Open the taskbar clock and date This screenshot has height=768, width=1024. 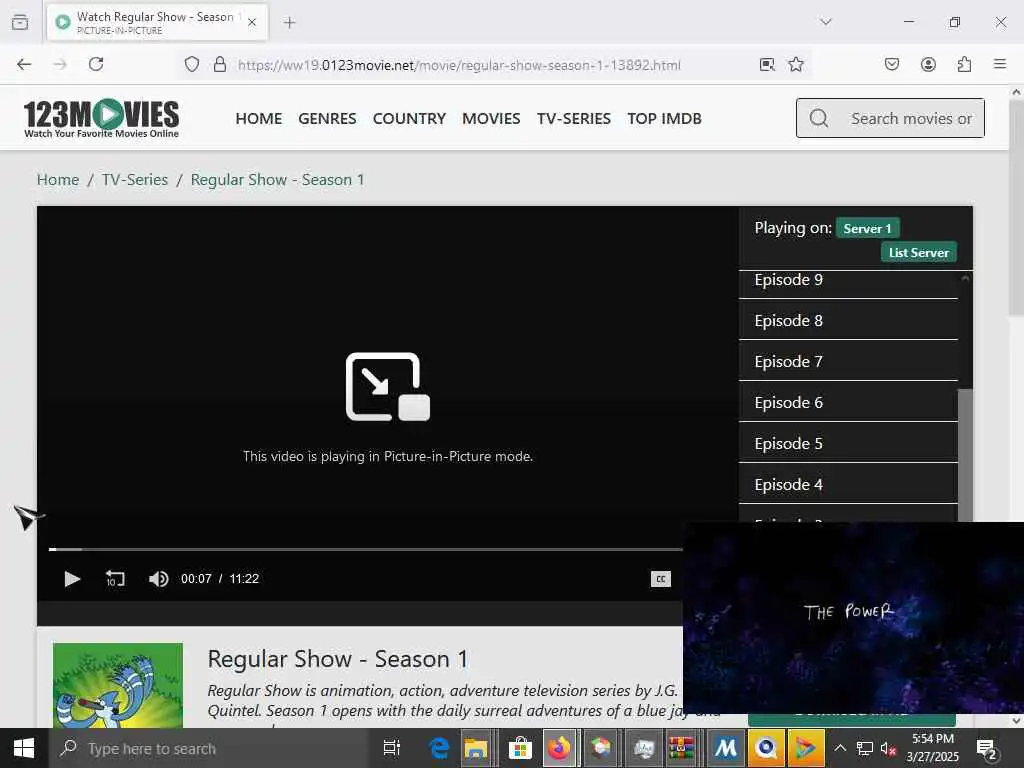point(933,748)
